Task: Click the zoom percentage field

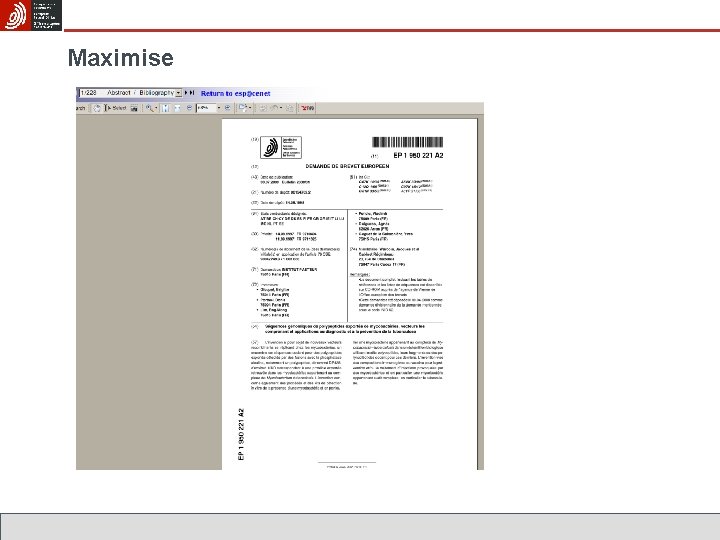Action: [x=206, y=108]
